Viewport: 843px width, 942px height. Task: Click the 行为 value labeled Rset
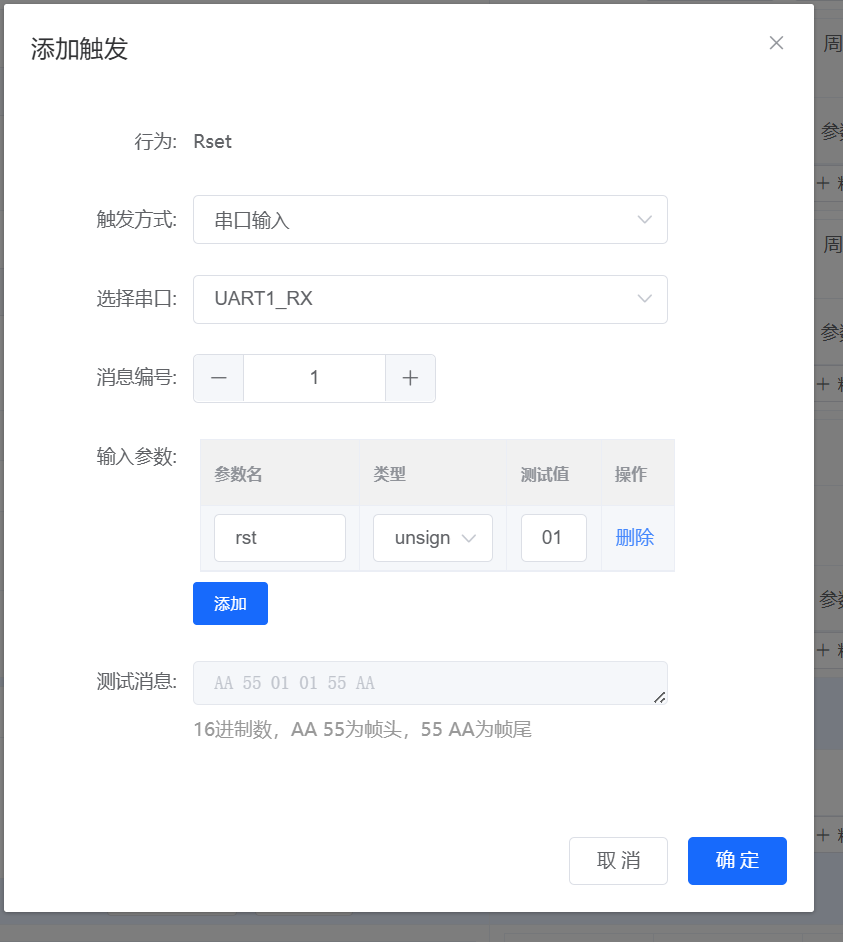[x=212, y=141]
